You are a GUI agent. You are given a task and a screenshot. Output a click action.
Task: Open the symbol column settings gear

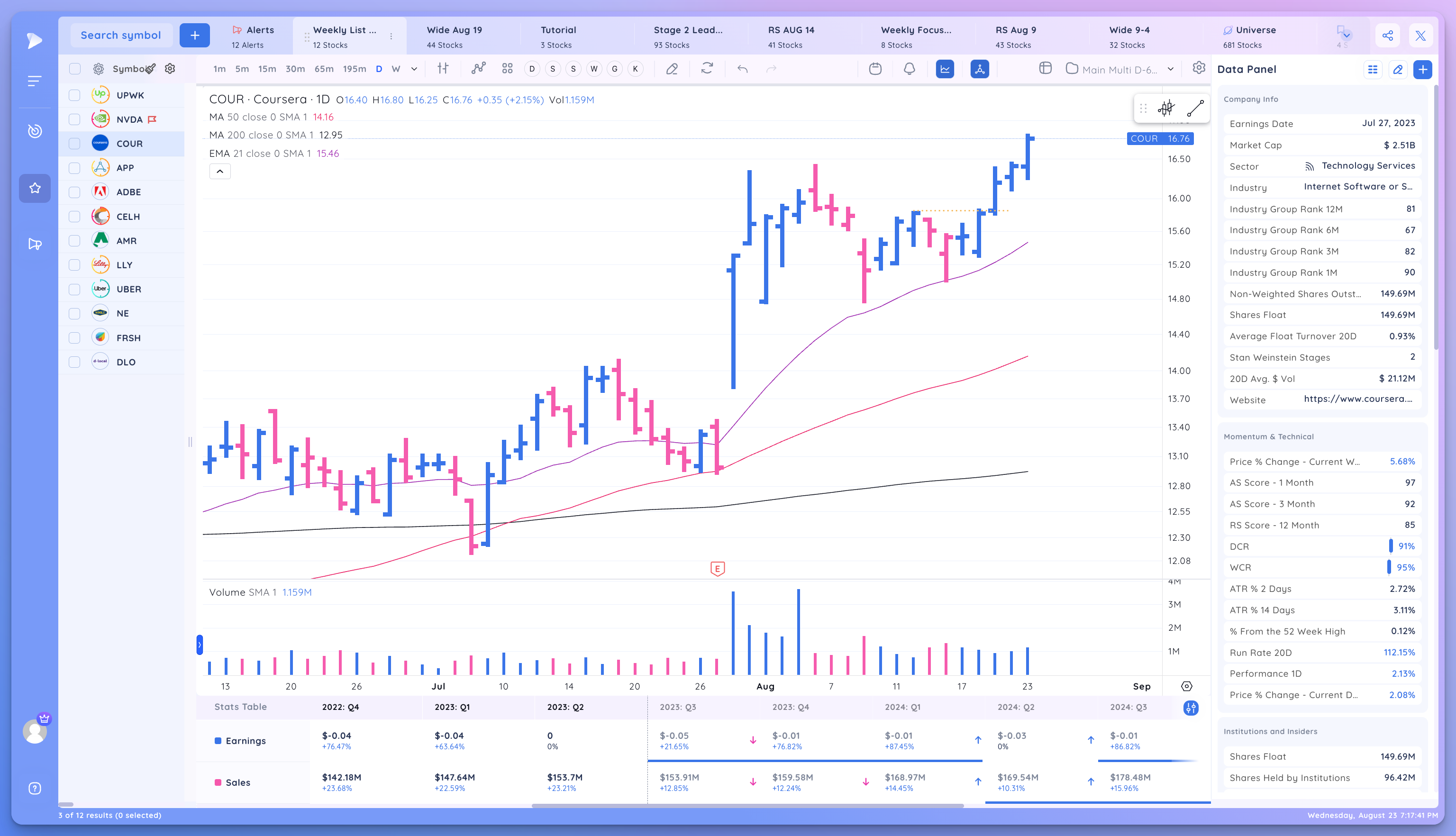pos(170,69)
